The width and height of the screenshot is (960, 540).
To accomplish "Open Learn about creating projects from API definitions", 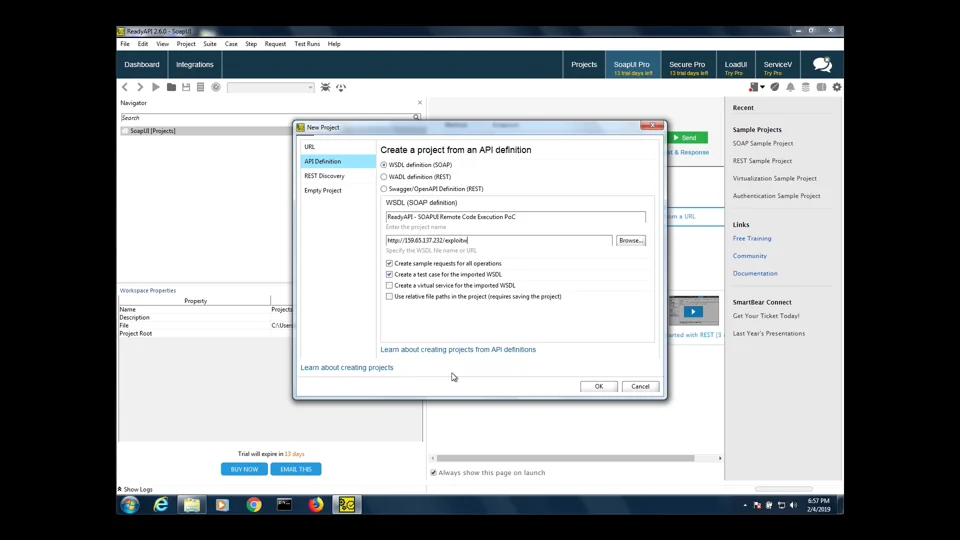I will coord(458,350).
